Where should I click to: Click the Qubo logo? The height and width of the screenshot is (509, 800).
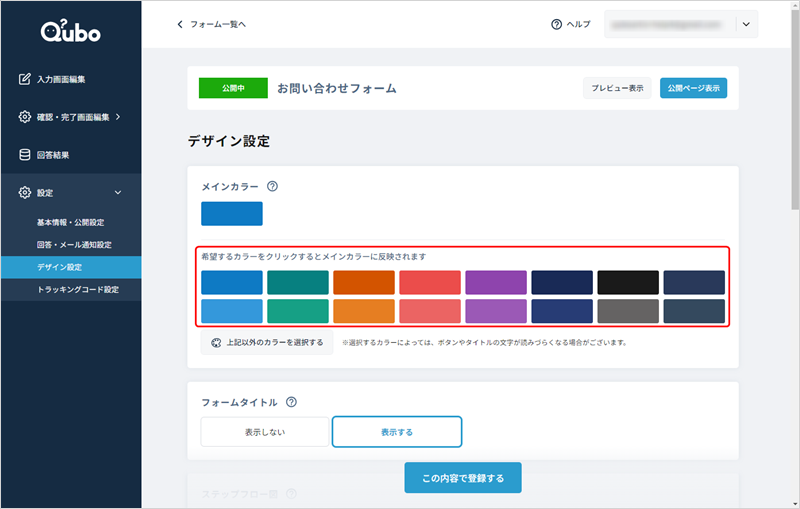pos(70,32)
